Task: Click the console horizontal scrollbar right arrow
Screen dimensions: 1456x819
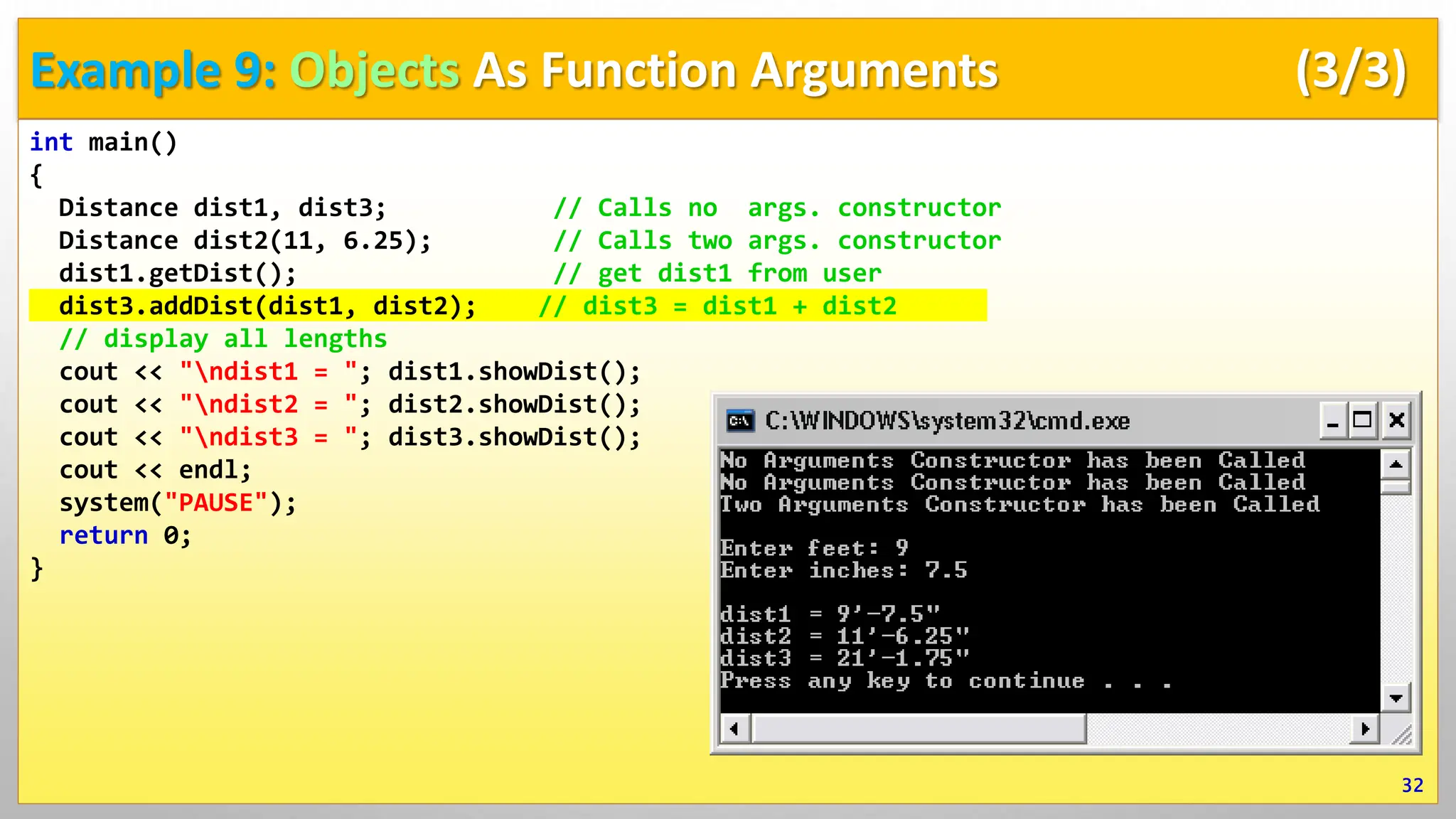Action: [x=1364, y=729]
